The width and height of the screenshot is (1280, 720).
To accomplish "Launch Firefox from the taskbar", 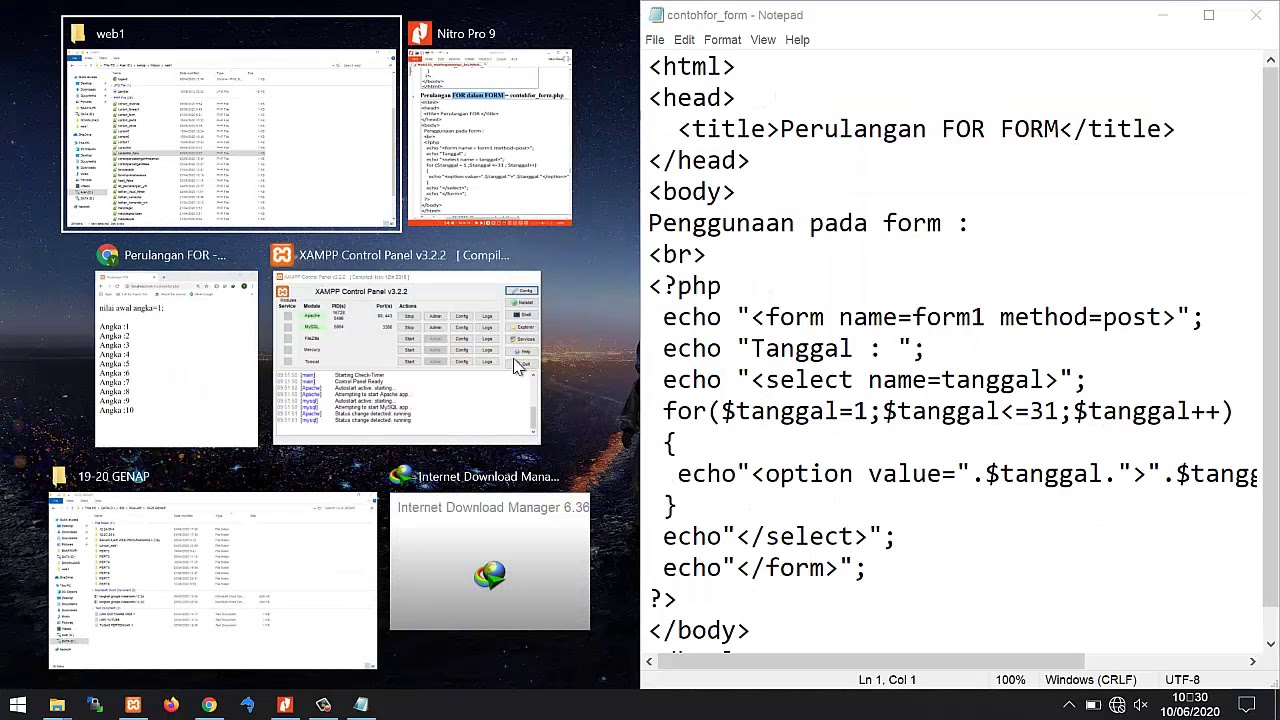I will click(x=171, y=705).
